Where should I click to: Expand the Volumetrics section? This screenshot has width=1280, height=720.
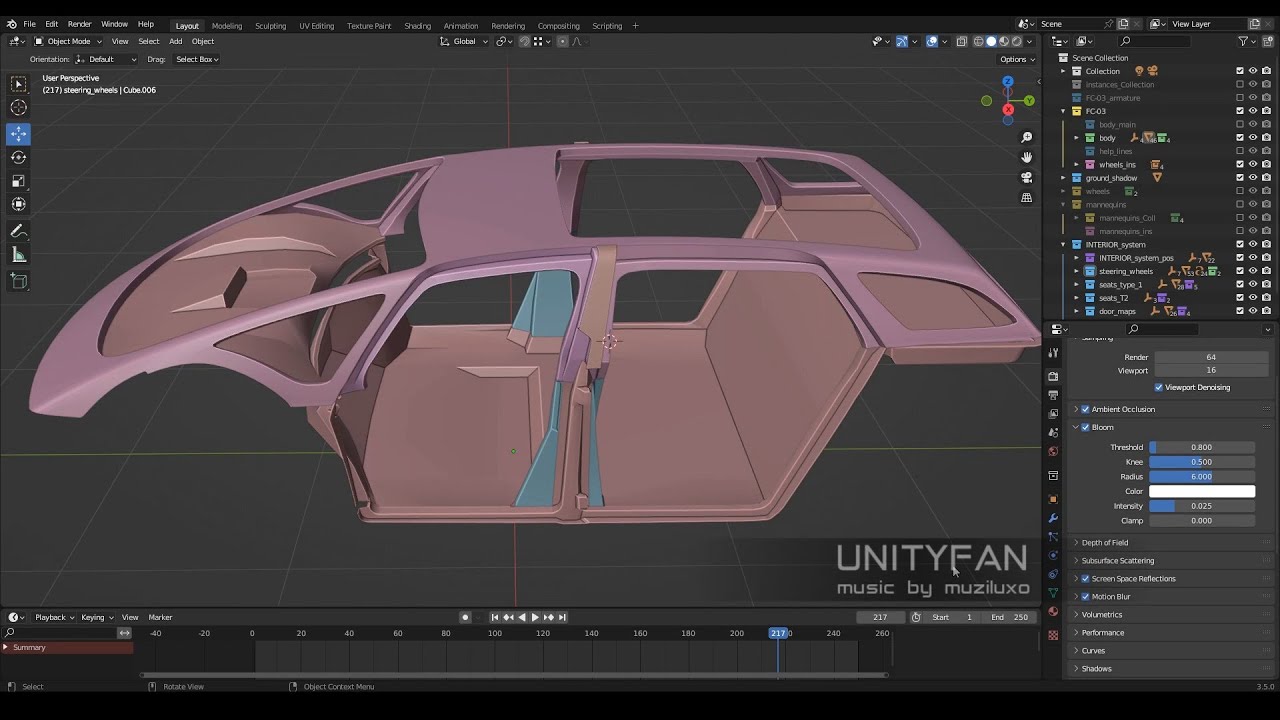[x=1101, y=614]
